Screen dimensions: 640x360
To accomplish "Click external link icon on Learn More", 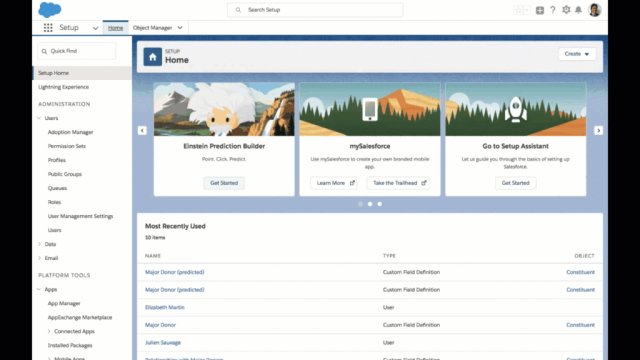I will pos(352,183).
